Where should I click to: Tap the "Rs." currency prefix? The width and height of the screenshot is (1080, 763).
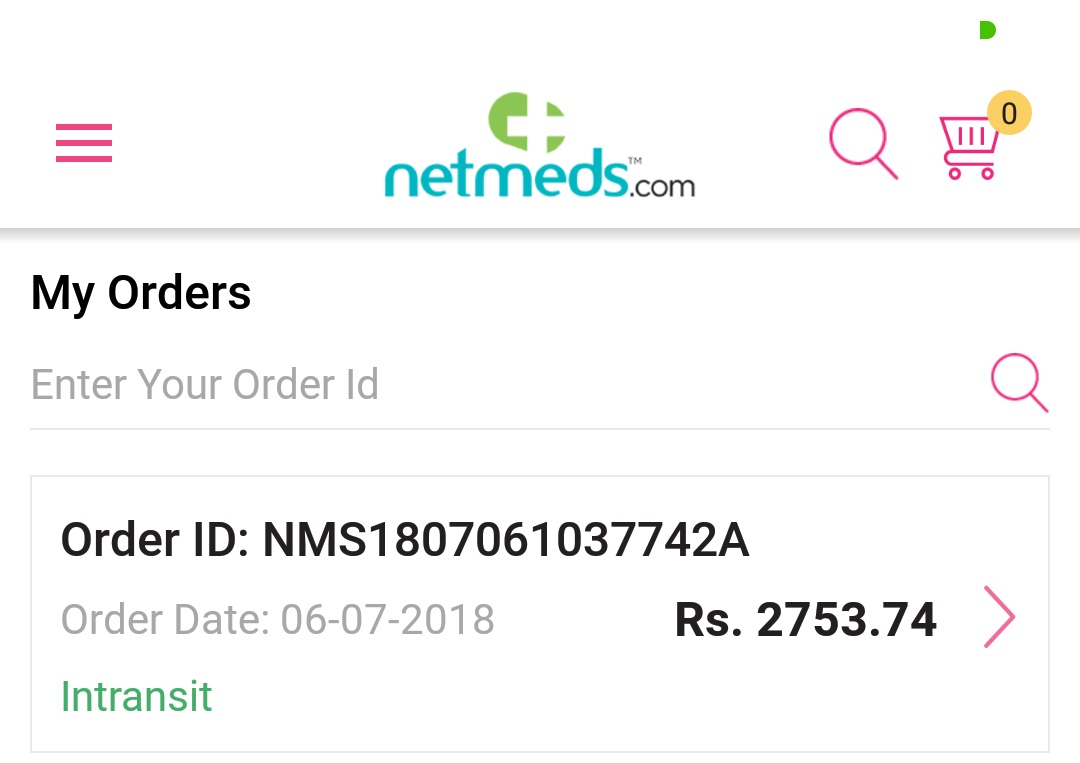click(708, 620)
